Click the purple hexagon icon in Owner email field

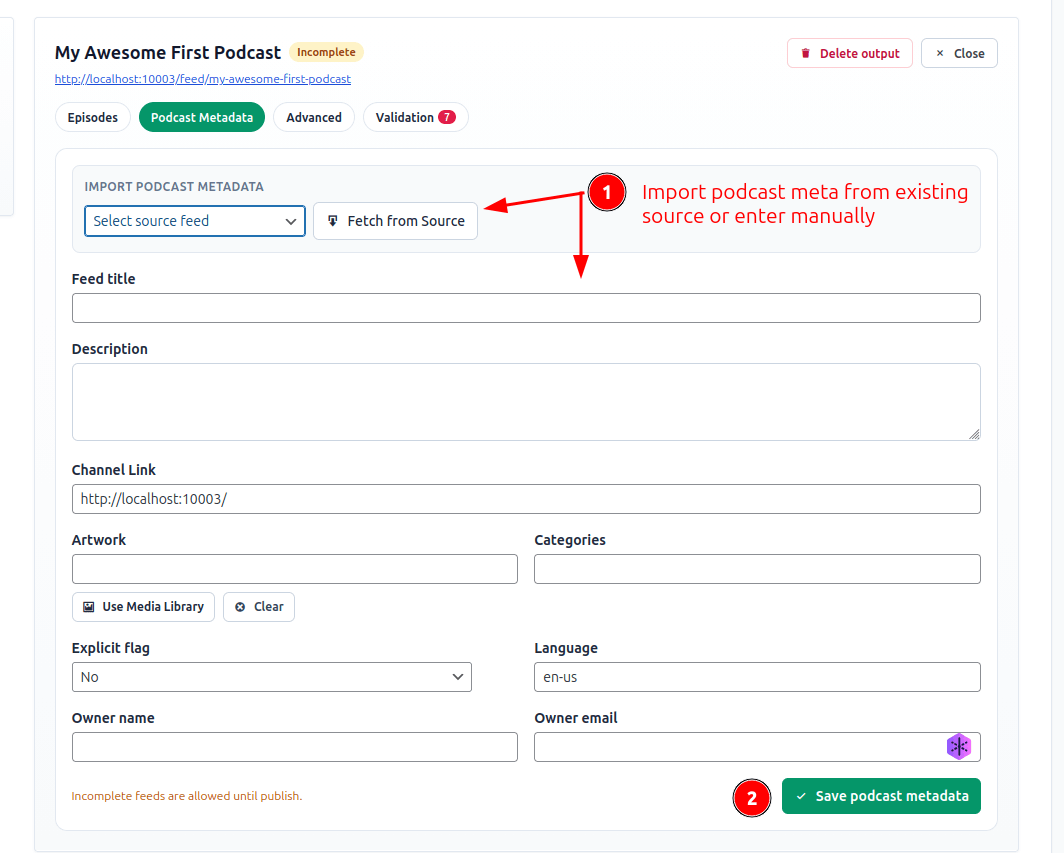(x=958, y=746)
